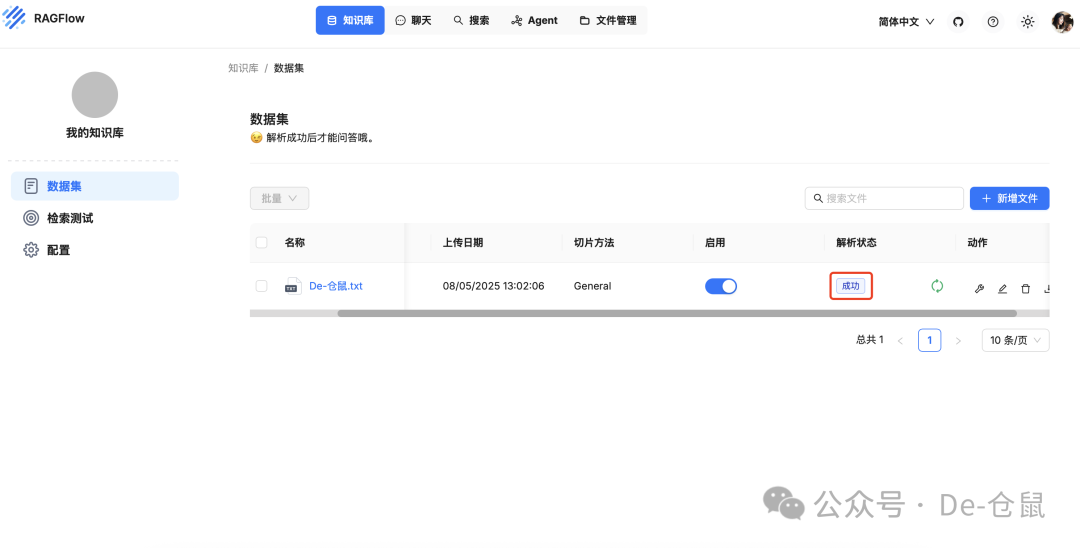Select the De-仓鼠.txt row checkbox
The image size is (1080, 548).
[x=262, y=286]
